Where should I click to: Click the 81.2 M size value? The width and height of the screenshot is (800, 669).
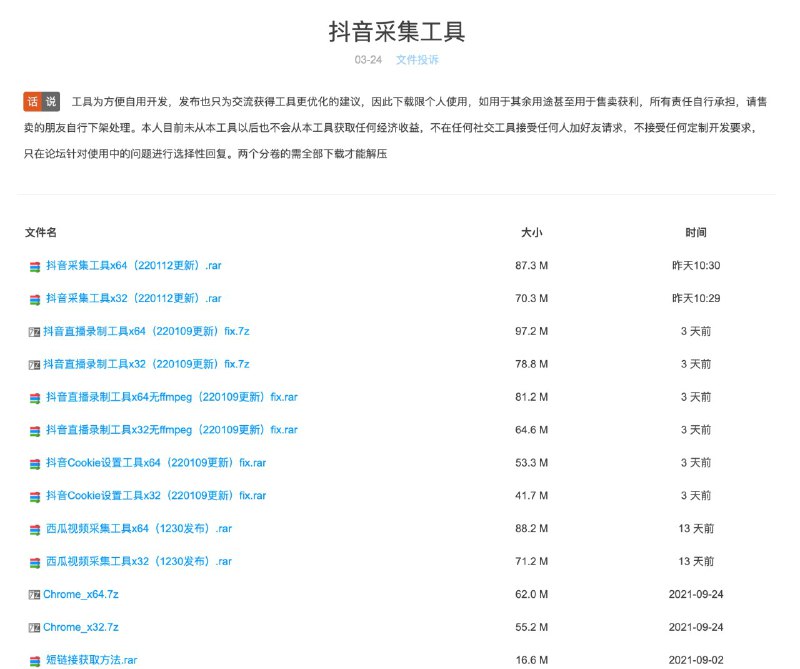click(x=531, y=397)
